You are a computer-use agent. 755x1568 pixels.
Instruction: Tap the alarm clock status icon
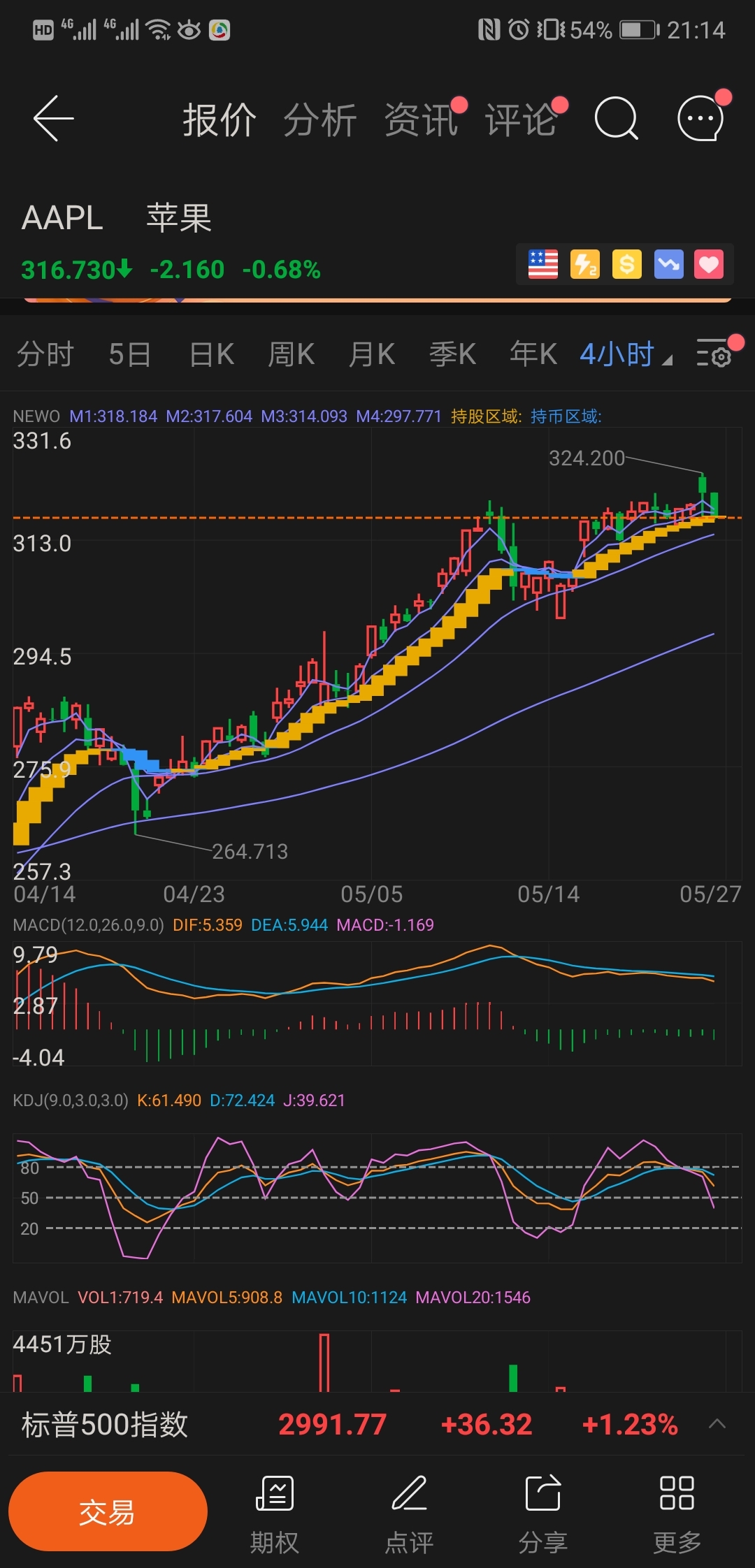[x=519, y=29]
